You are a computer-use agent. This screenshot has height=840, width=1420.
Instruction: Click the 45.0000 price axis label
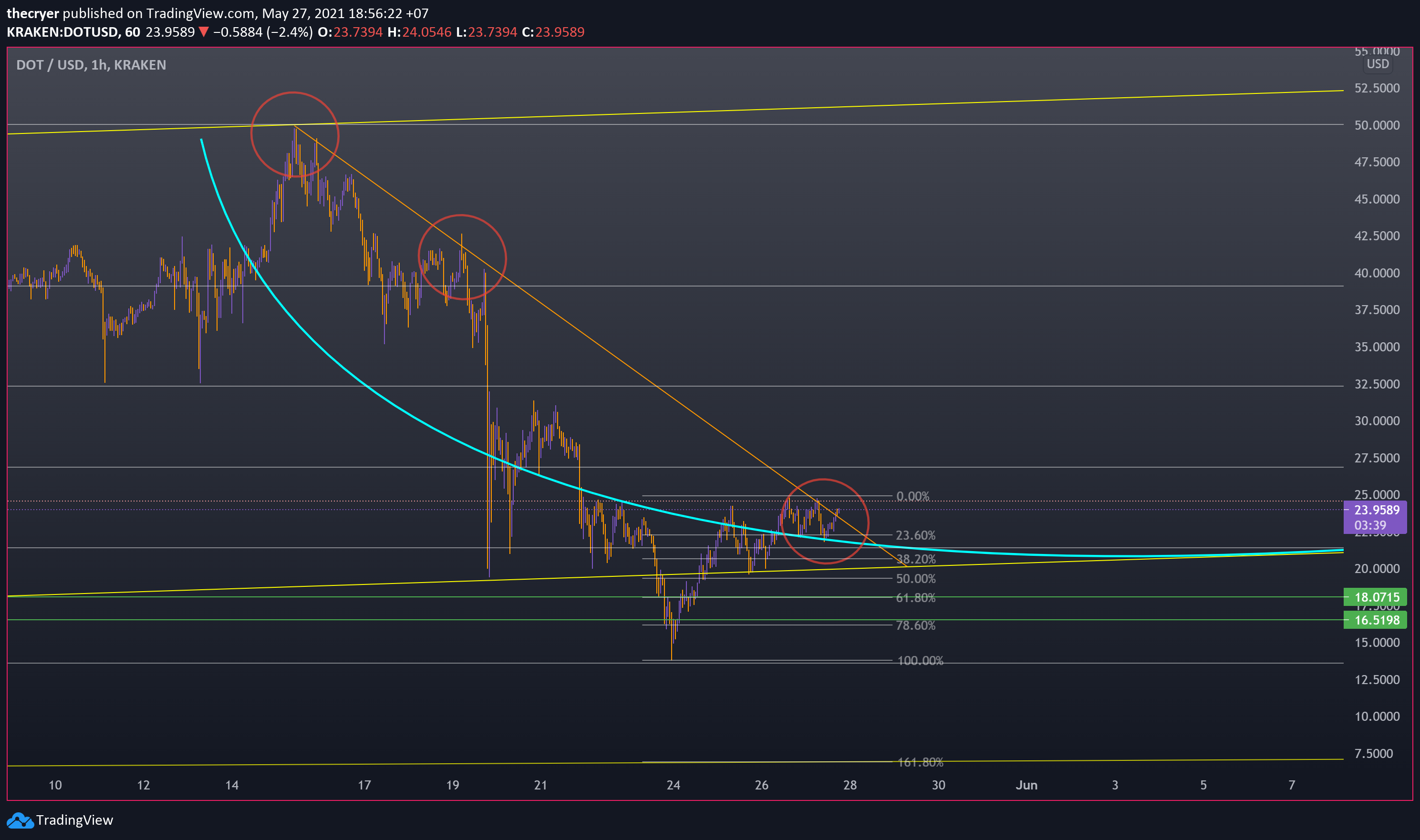pyautogui.click(x=1377, y=199)
